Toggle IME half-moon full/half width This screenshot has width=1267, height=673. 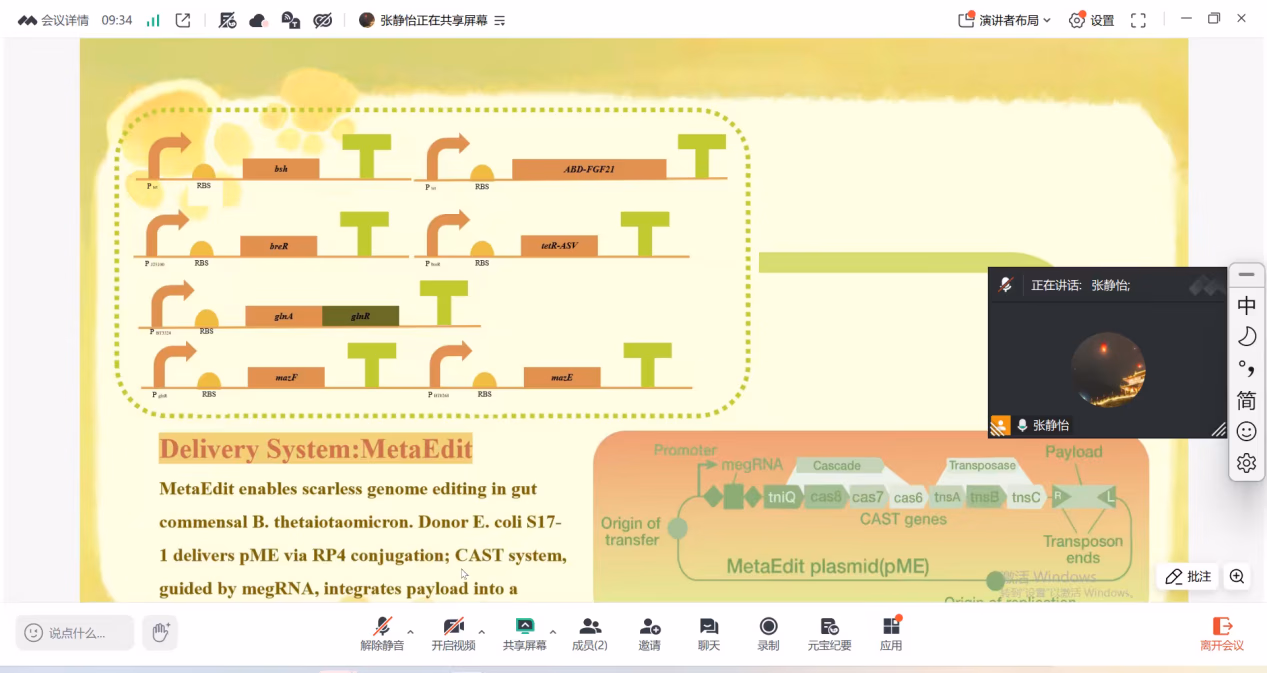click(1246, 337)
